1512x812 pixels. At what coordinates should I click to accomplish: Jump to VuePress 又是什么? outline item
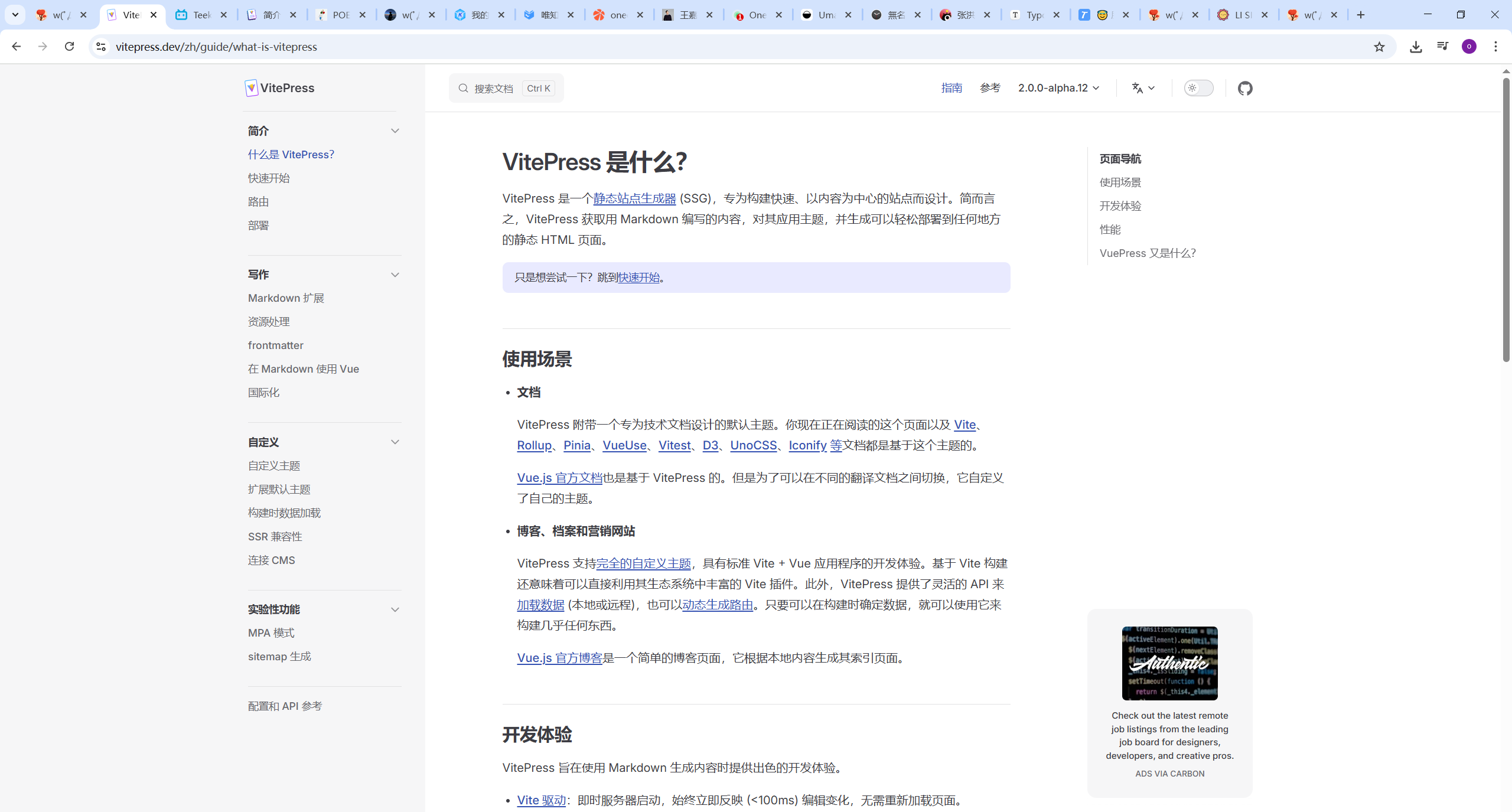(x=1148, y=253)
